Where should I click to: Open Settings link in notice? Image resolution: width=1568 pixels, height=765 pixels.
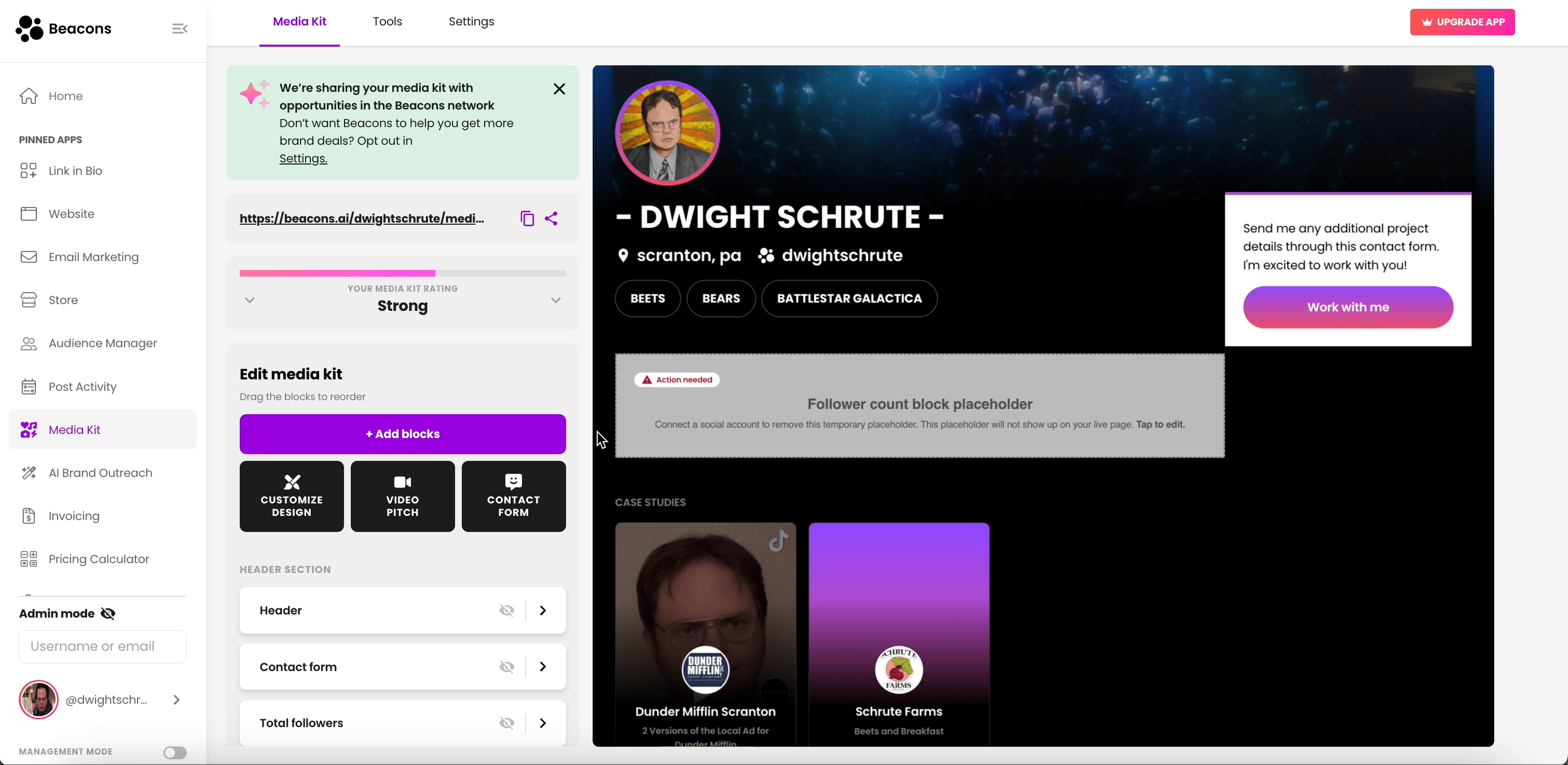pyautogui.click(x=303, y=158)
